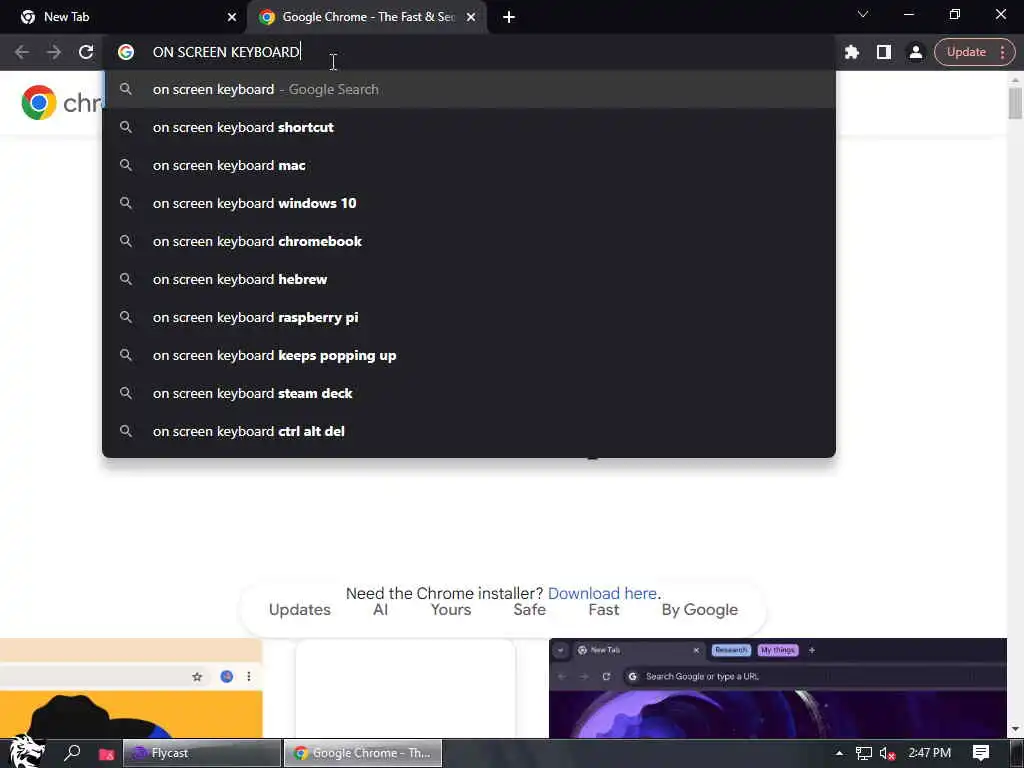Switch to Google Chrome - The Fast tab

tap(367, 17)
